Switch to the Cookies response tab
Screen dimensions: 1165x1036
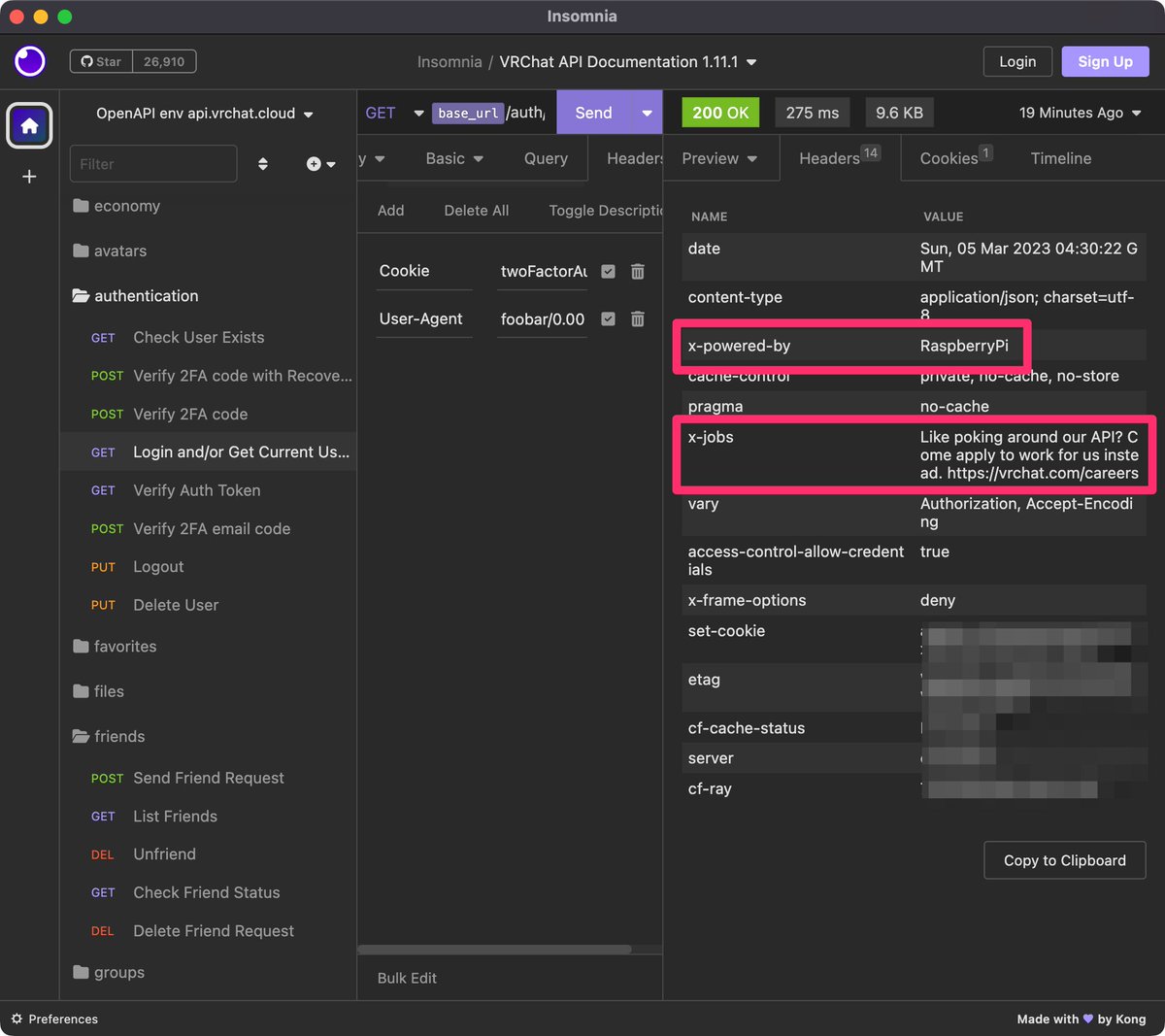(955, 157)
